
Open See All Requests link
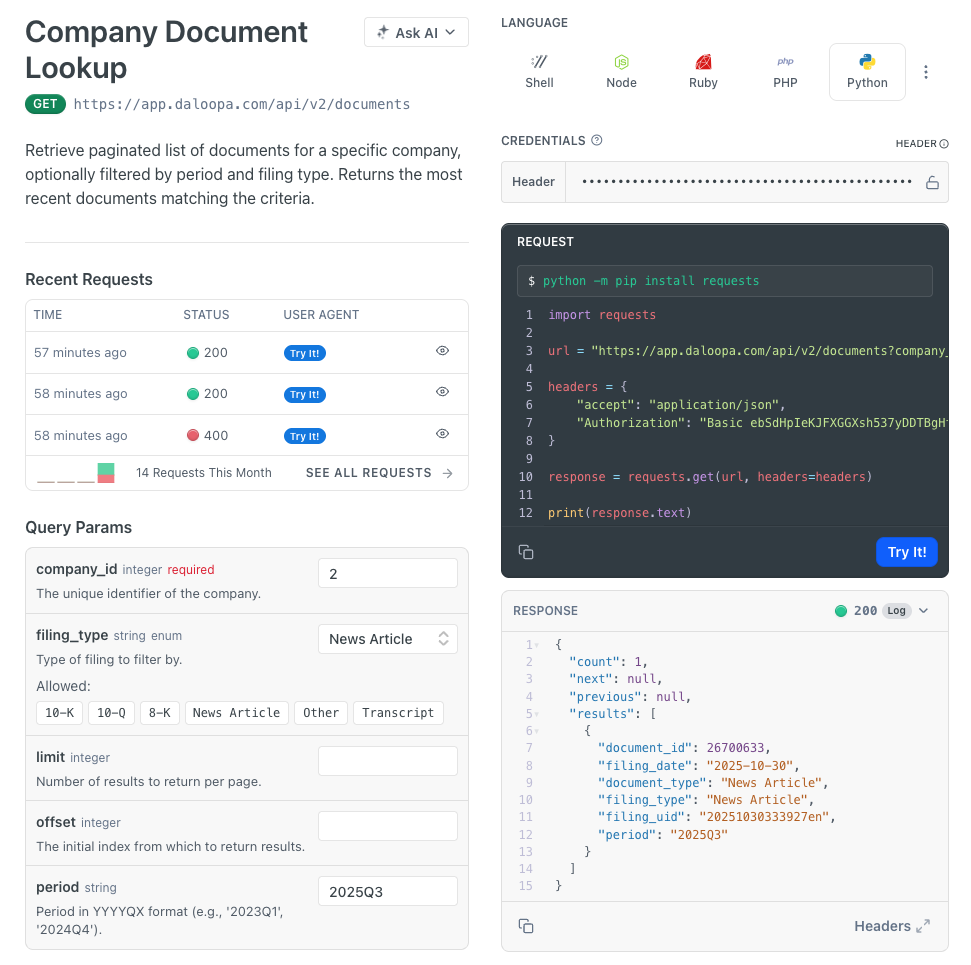pos(379,473)
